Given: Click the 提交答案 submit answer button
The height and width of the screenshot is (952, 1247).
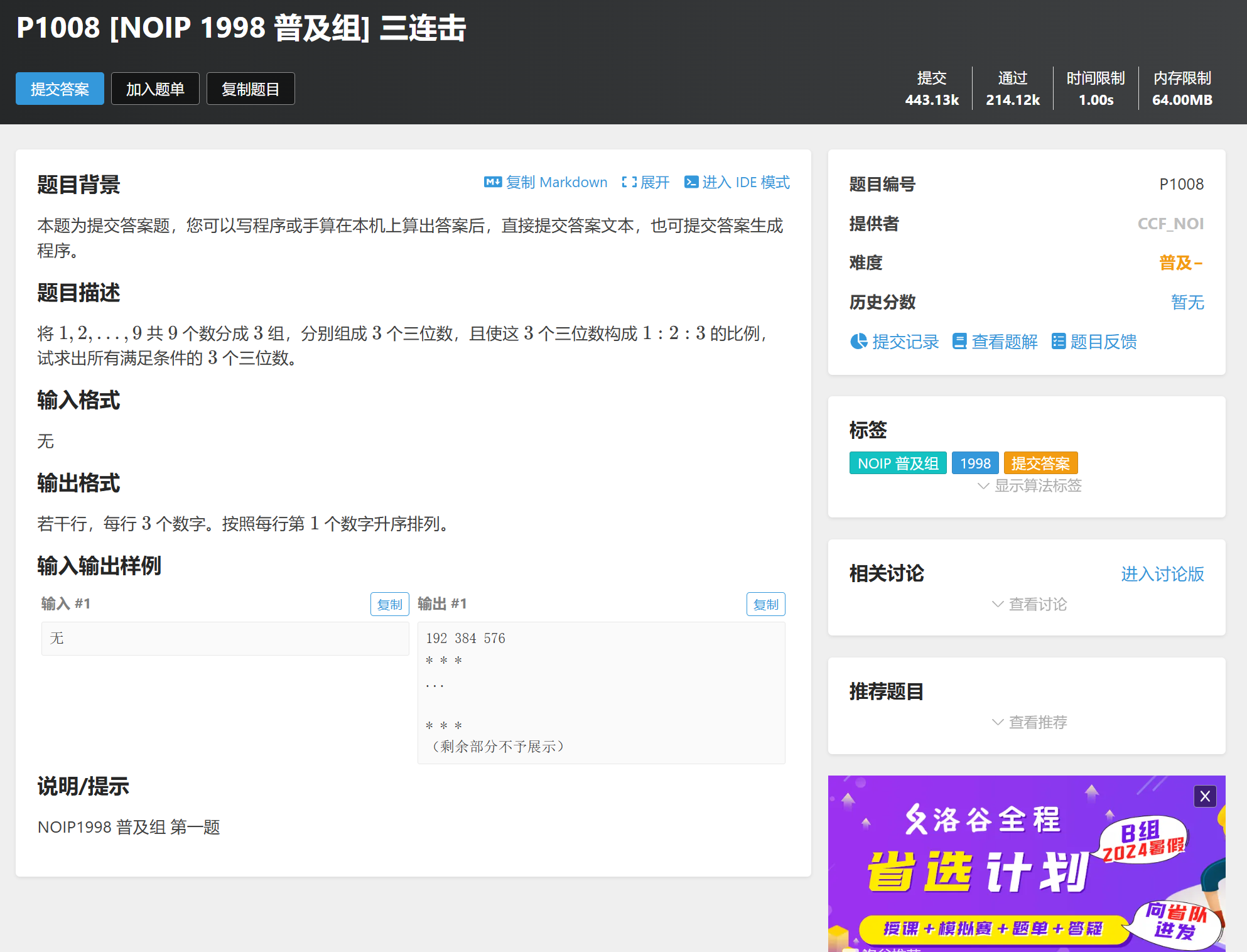Looking at the screenshot, I should point(60,89).
